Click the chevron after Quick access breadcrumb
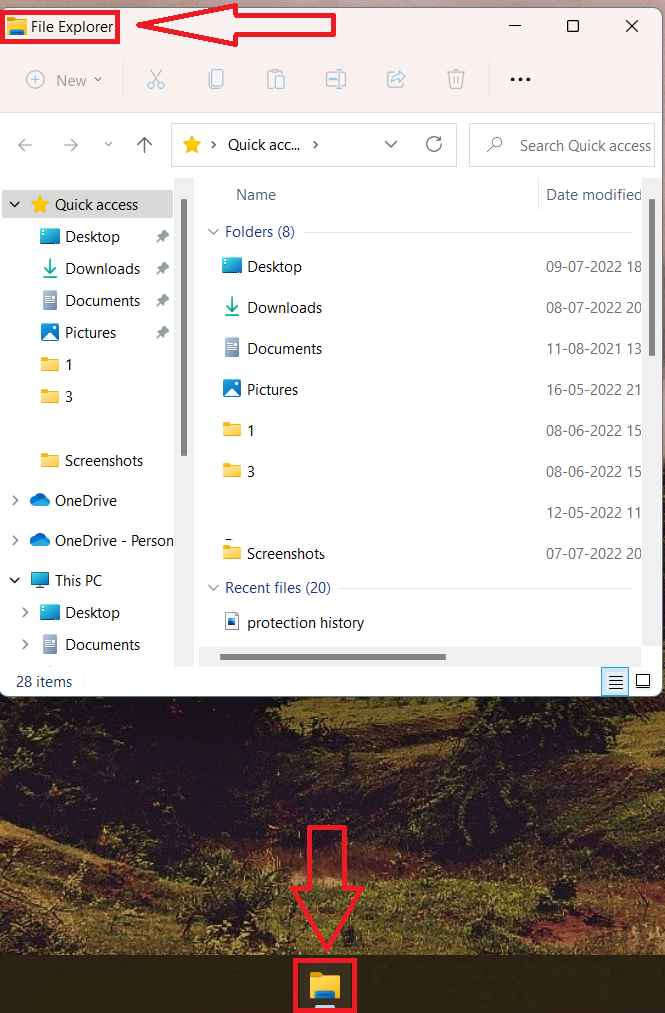This screenshot has height=1013, width=665. click(315, 145)
